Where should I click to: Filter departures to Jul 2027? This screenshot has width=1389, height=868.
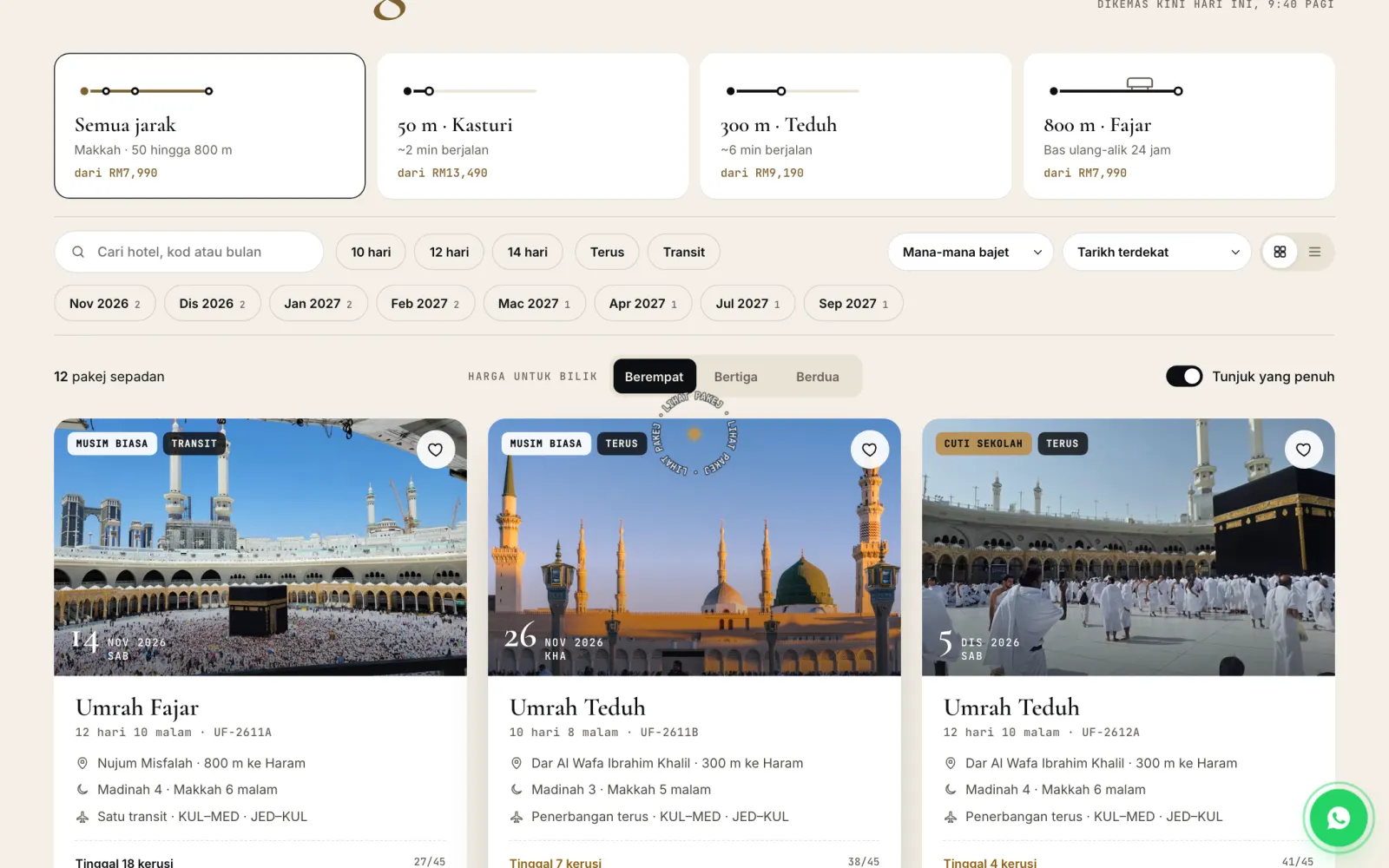pyautogui.click(x=747, y=303)
